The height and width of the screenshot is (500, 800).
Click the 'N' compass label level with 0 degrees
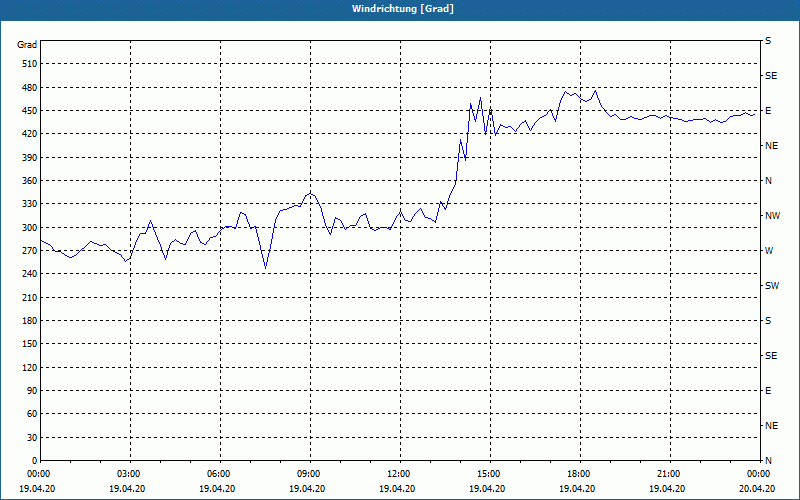tap(769, 461)
